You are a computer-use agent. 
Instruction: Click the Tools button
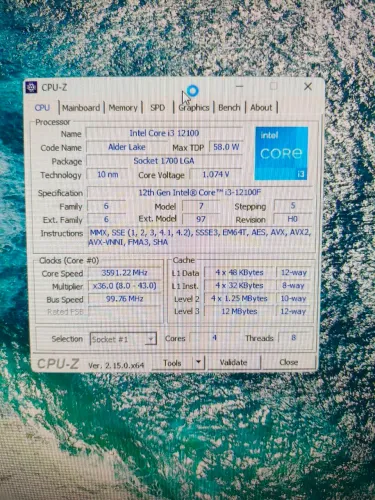tap(173, 363)
